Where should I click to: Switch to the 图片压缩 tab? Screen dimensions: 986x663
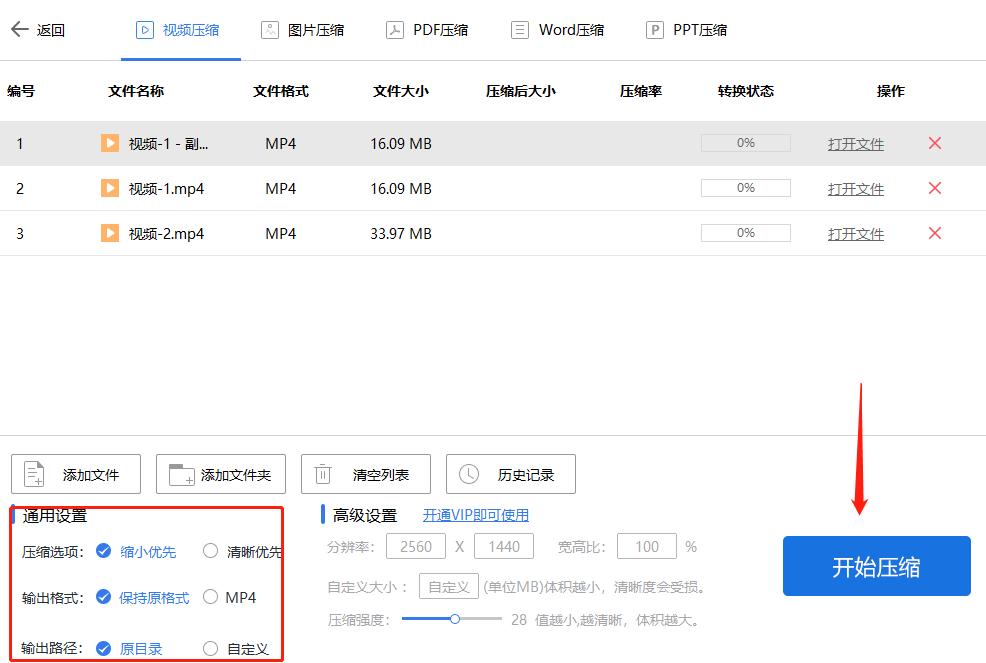[x=302, y=30]
